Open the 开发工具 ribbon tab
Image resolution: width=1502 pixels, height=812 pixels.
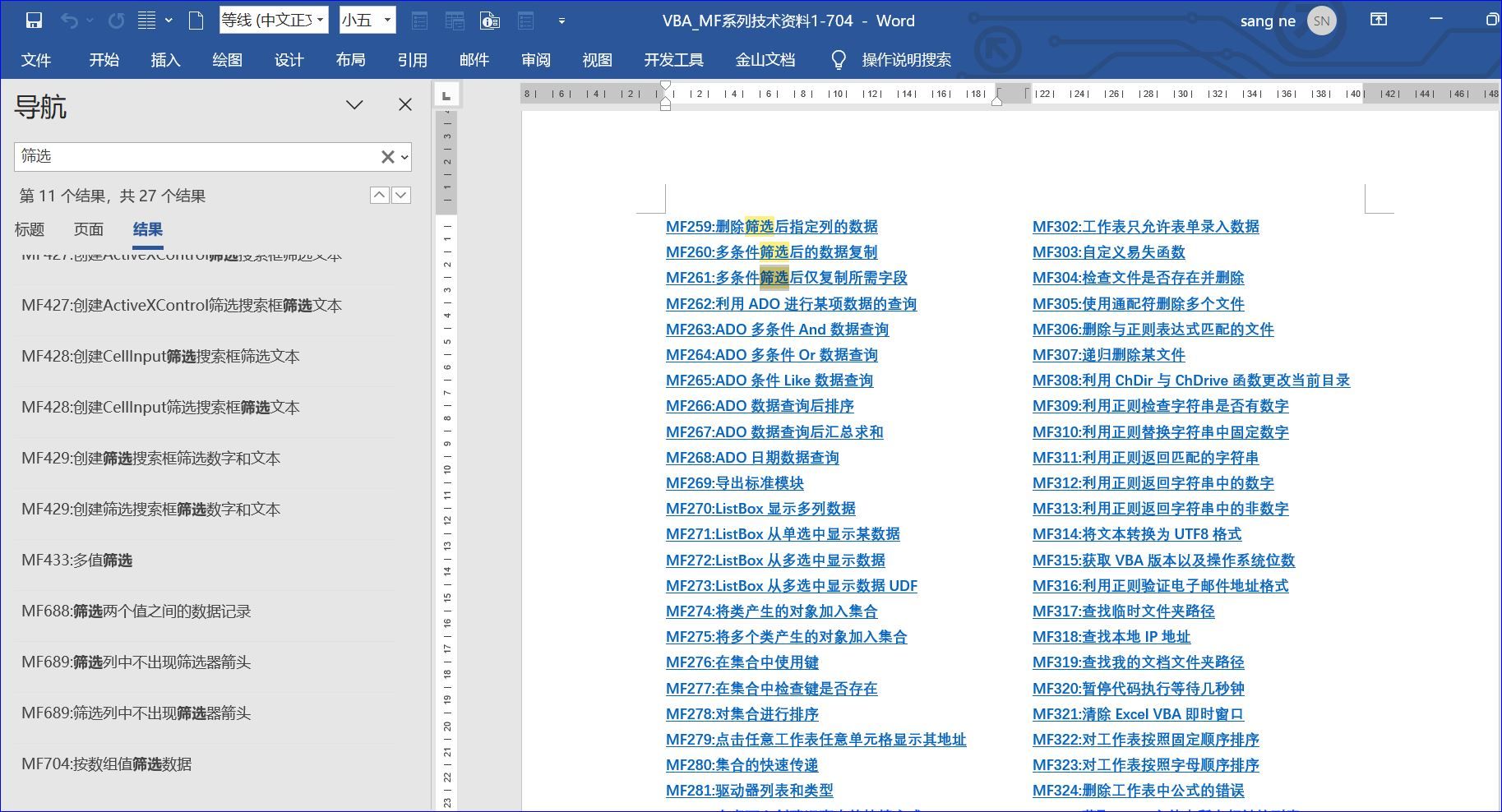pos(673,60)
